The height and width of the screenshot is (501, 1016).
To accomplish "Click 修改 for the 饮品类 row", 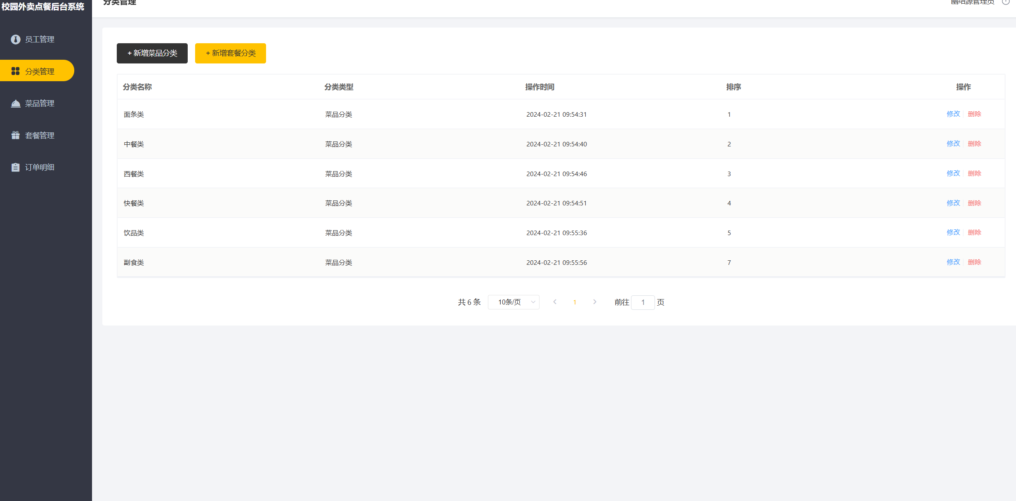I will (953, 232).
